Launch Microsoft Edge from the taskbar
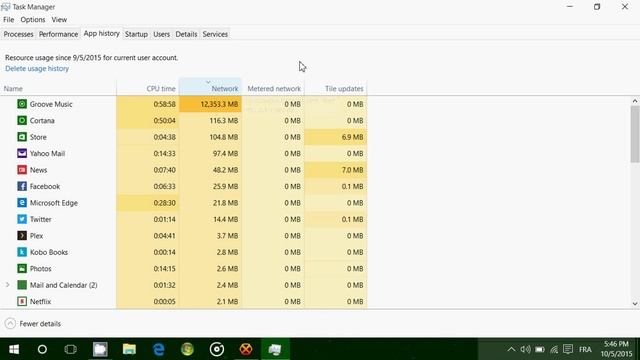 (x=158, y=349)
